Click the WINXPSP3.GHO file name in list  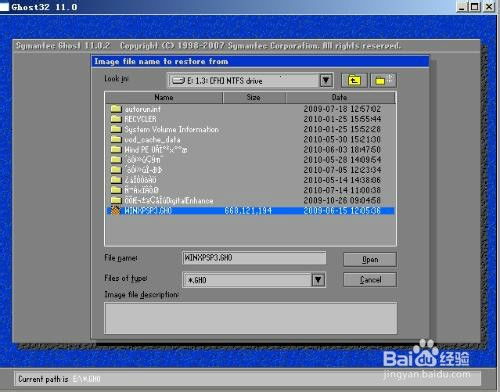[148, 211]
